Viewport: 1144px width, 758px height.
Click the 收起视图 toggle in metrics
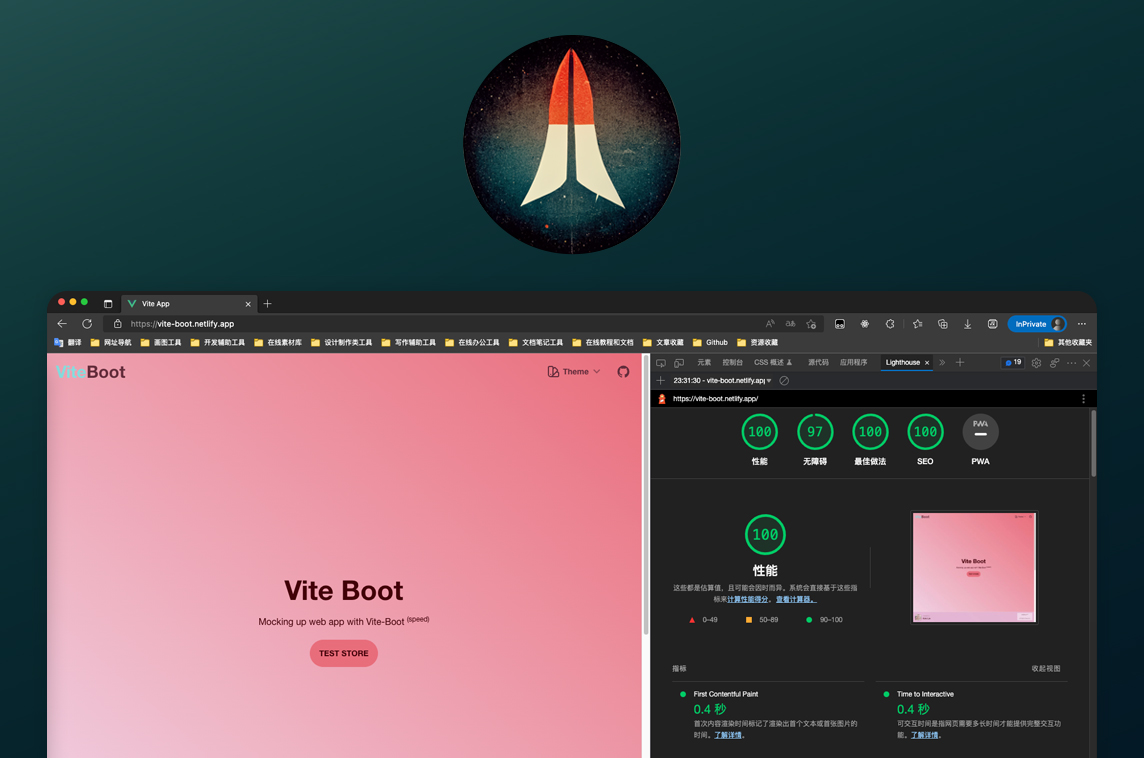point(1046,668)
